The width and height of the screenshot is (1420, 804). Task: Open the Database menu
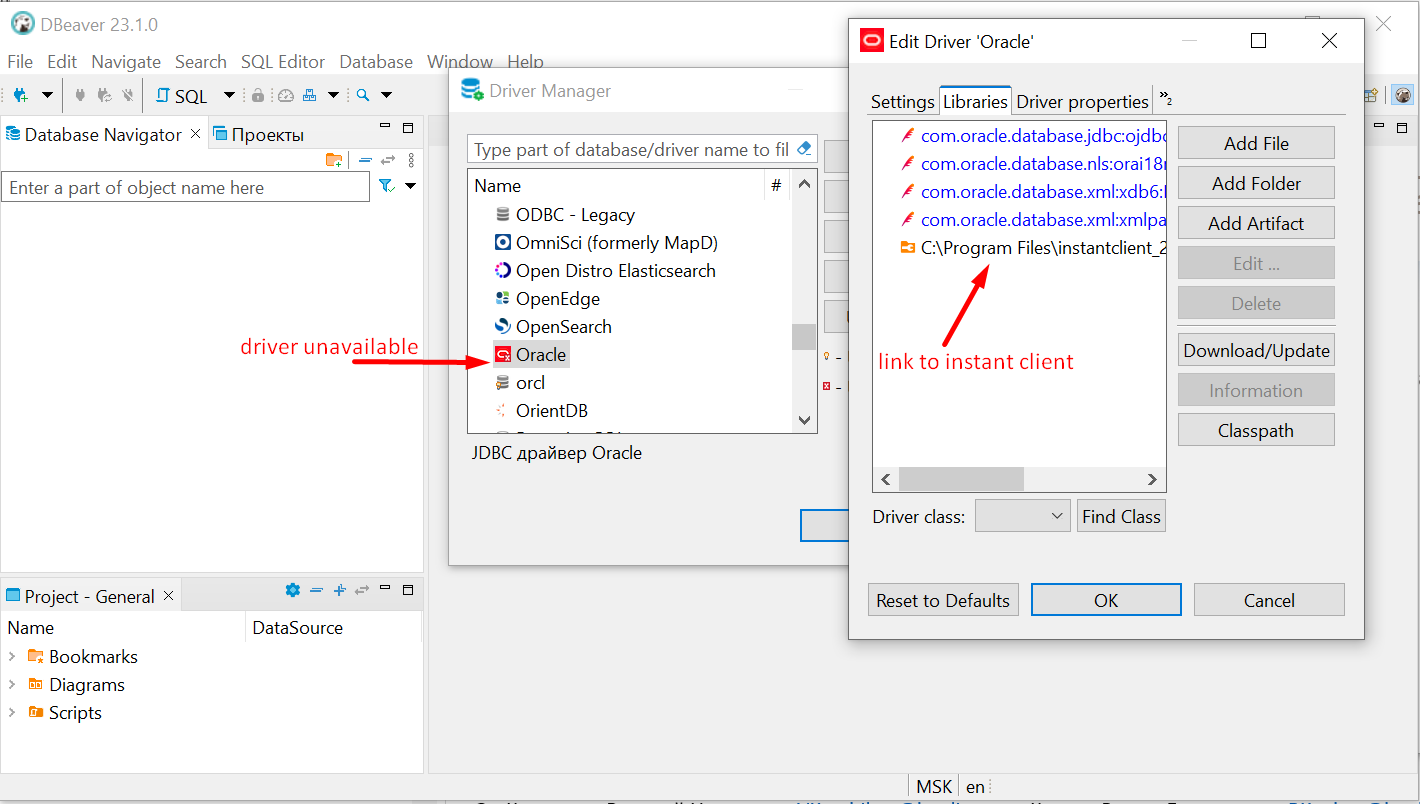[x=376, y=61]
